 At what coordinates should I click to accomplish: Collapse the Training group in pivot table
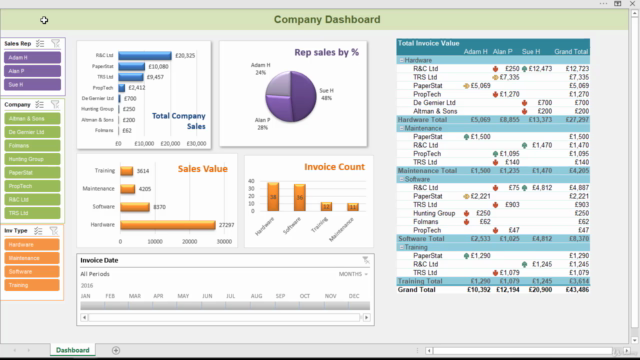click(401, 247)
